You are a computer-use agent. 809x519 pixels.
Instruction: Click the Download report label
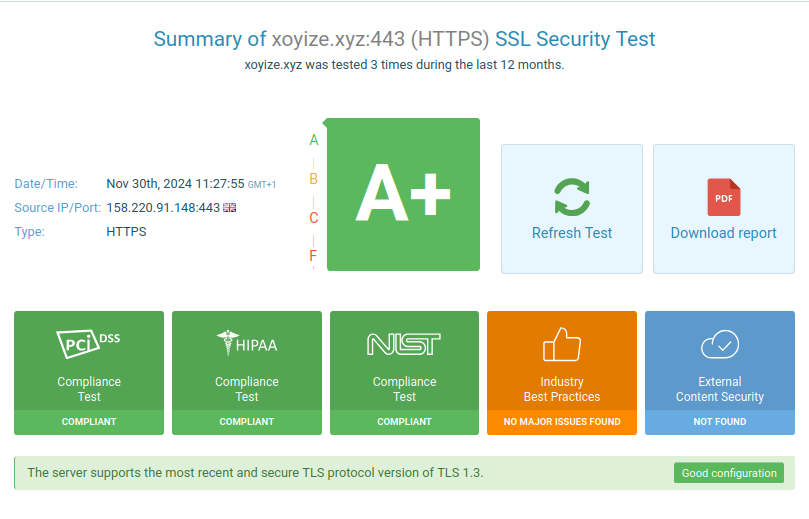[723, 233]
